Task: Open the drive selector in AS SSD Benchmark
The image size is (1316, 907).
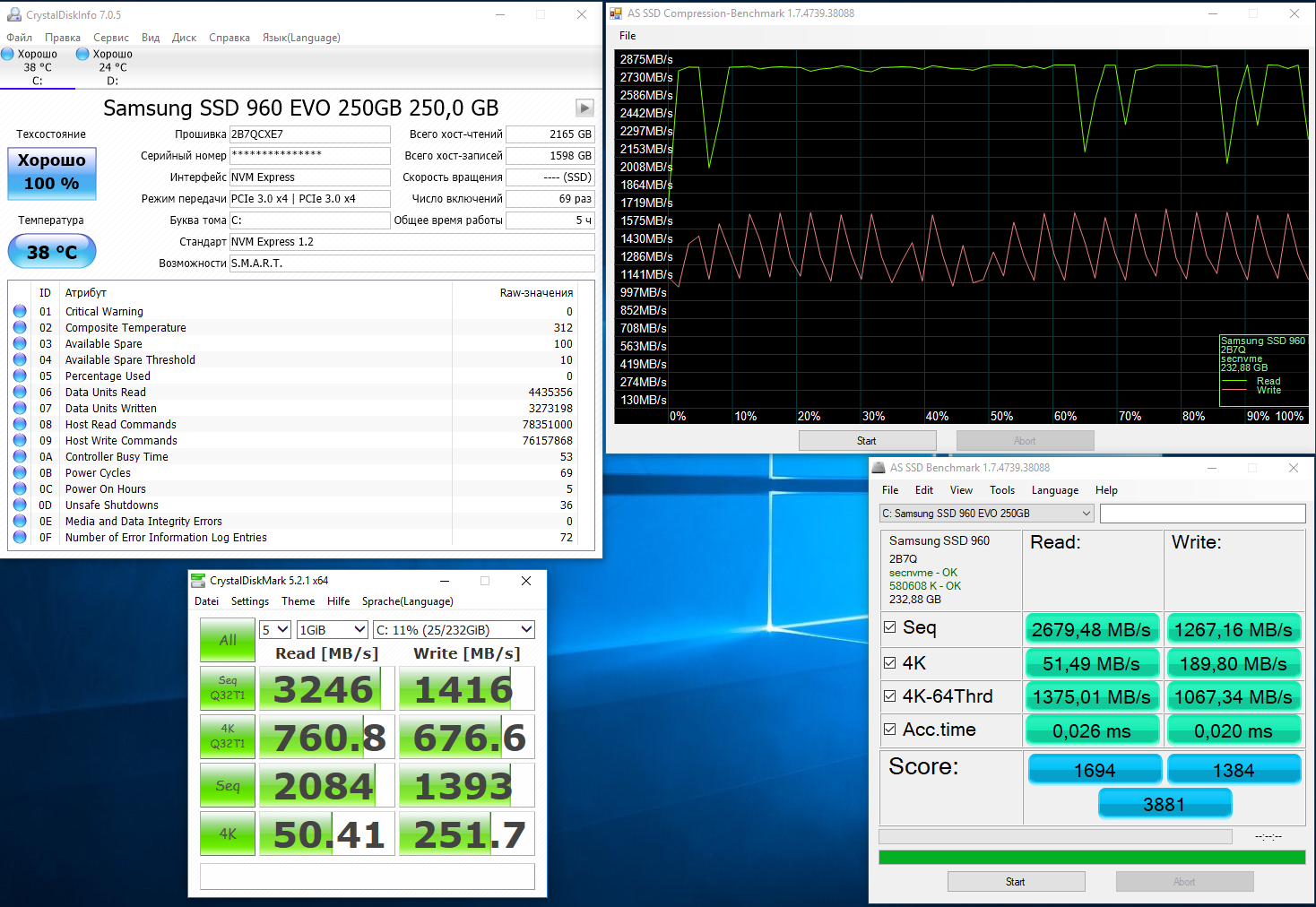Action: (x=987, y=514)
